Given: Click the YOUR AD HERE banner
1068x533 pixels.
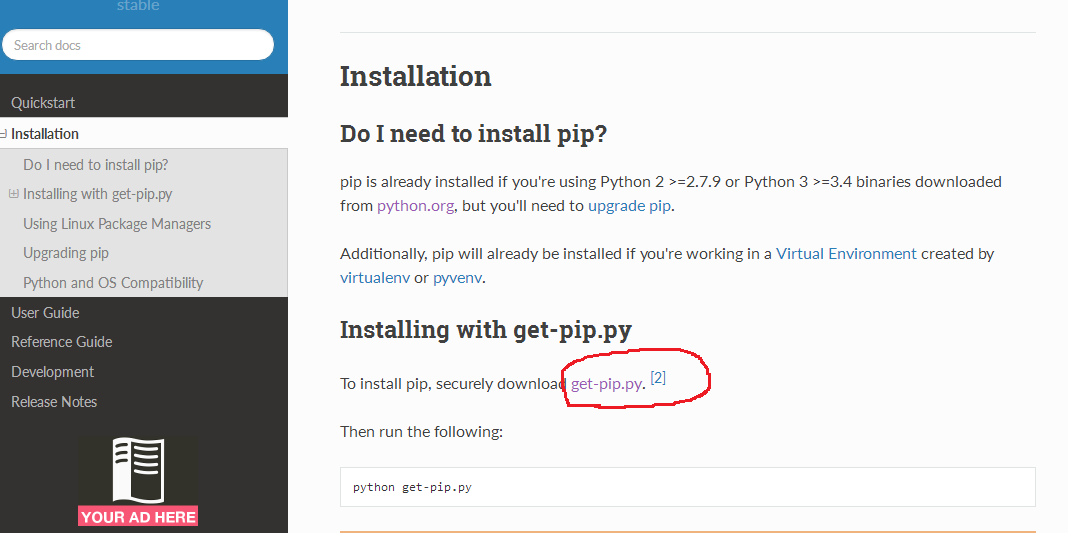Looking at the screenshot, I should [138, 517].
